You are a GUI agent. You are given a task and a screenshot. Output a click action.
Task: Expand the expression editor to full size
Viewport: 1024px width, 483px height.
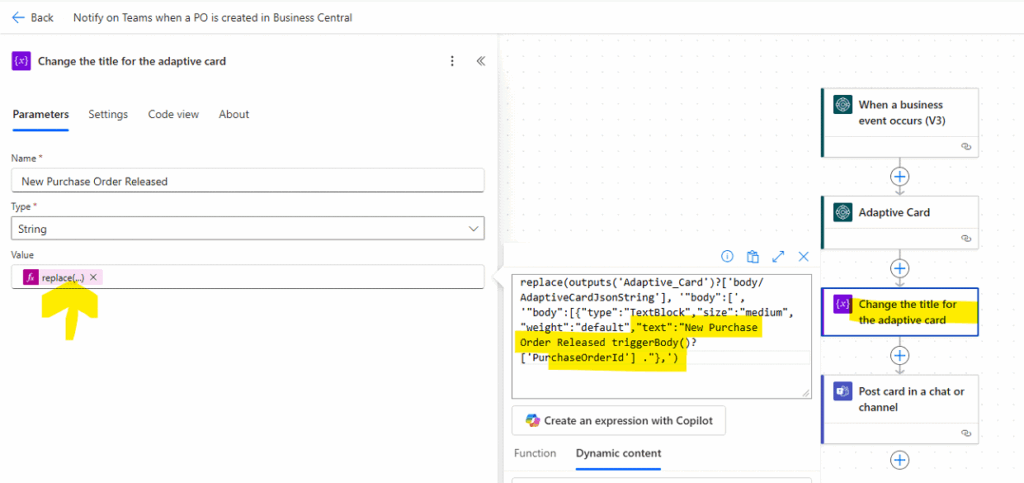[x=778, y=256]
